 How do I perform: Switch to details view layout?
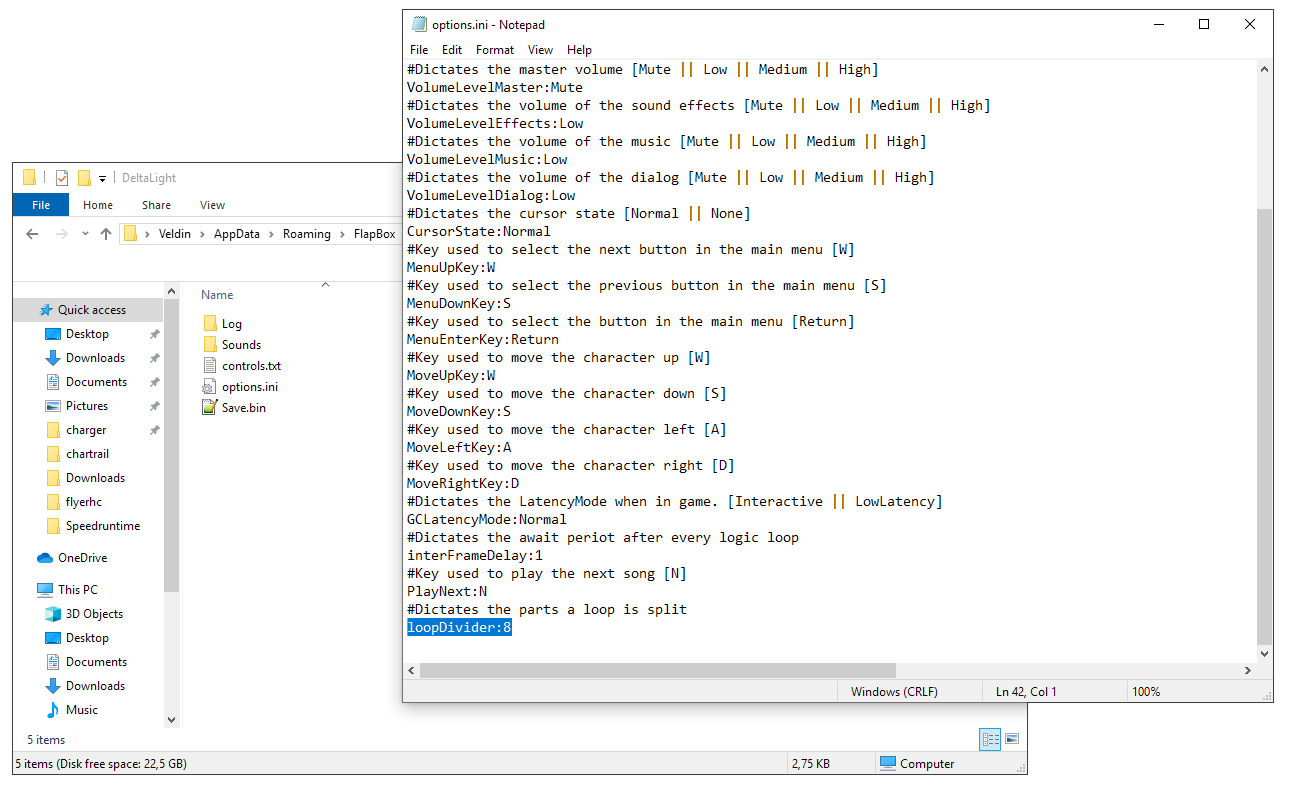(x=991, y=739)
